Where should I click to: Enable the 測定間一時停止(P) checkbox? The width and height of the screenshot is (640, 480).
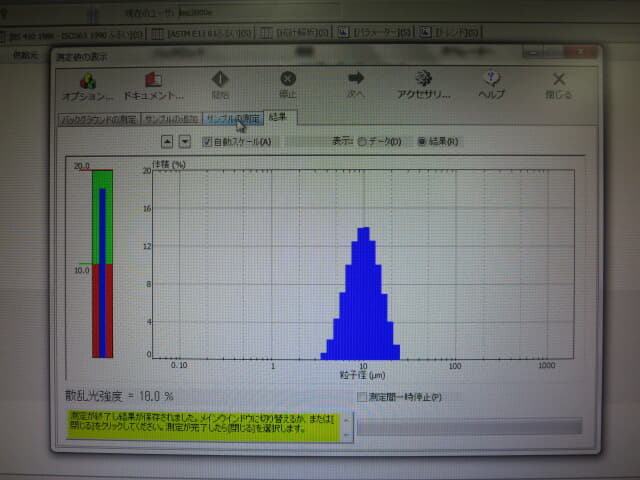pyautogui.click(x=363, y=397)
